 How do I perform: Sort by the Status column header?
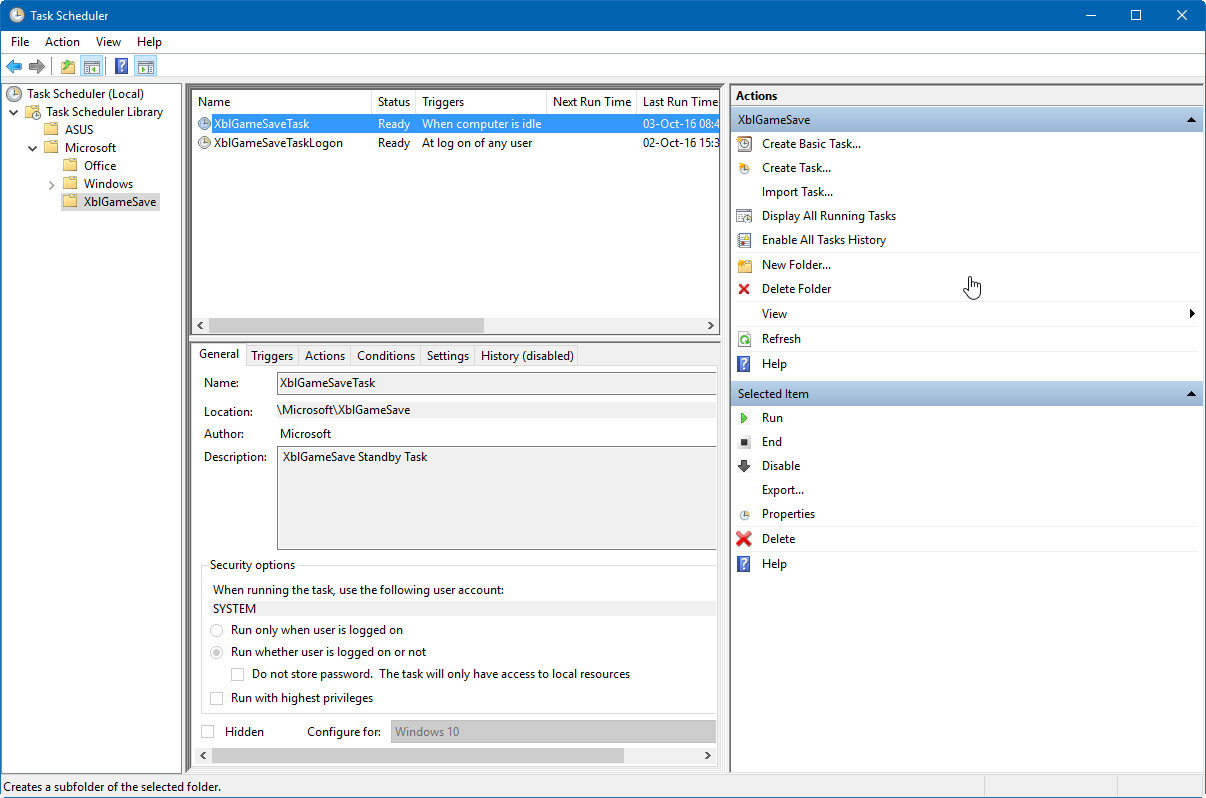393,102
